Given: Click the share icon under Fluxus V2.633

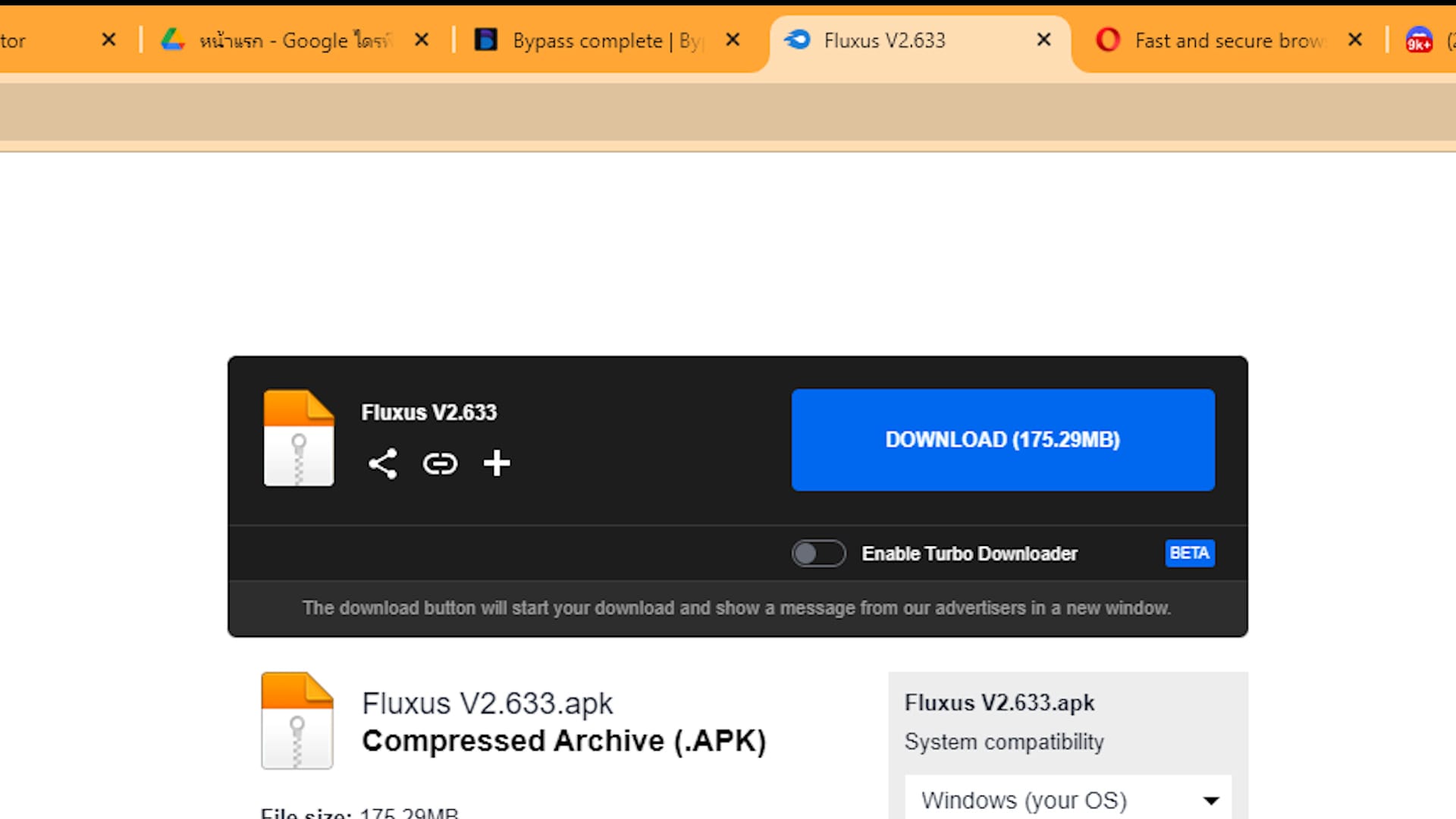Looking at the screenshot, I should pyautogui.click(x=382, y=463).
